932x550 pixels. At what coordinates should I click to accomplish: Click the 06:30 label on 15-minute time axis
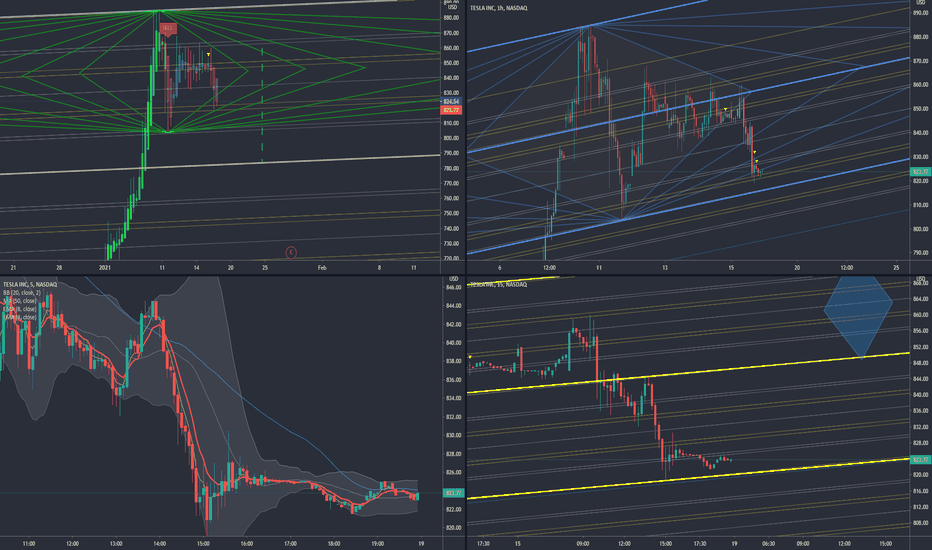coord(768,543)
